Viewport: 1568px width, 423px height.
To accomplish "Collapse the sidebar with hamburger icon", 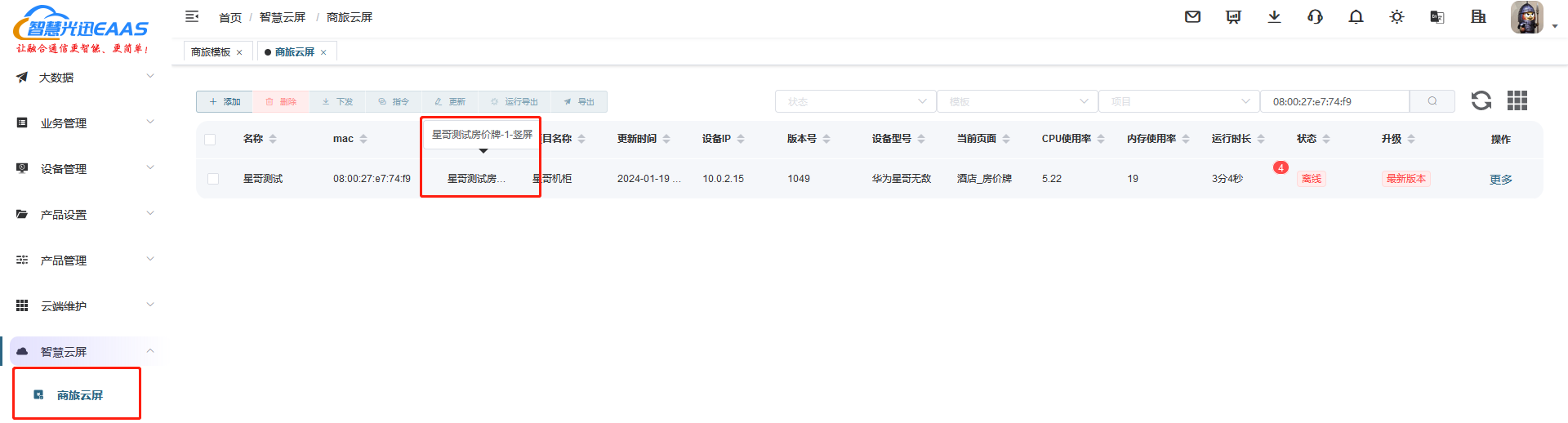I will click(x=192, y=16).
